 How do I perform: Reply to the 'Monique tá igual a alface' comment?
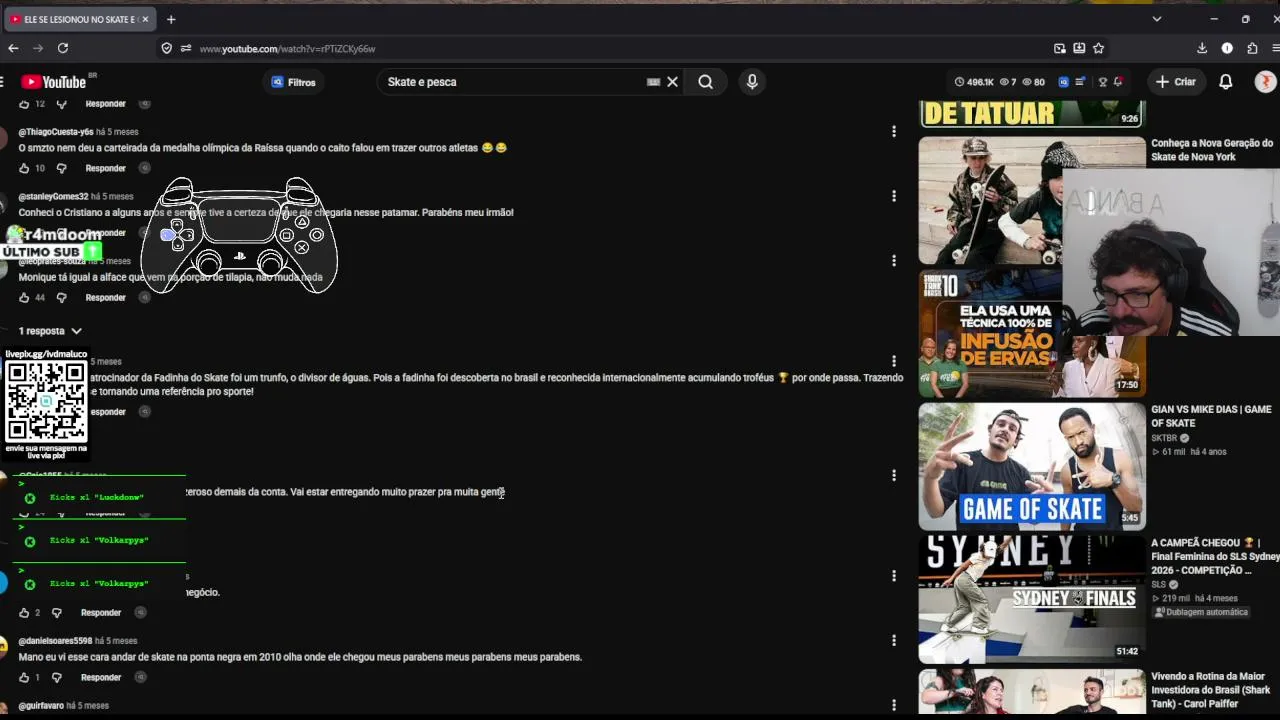pos(105,298)
